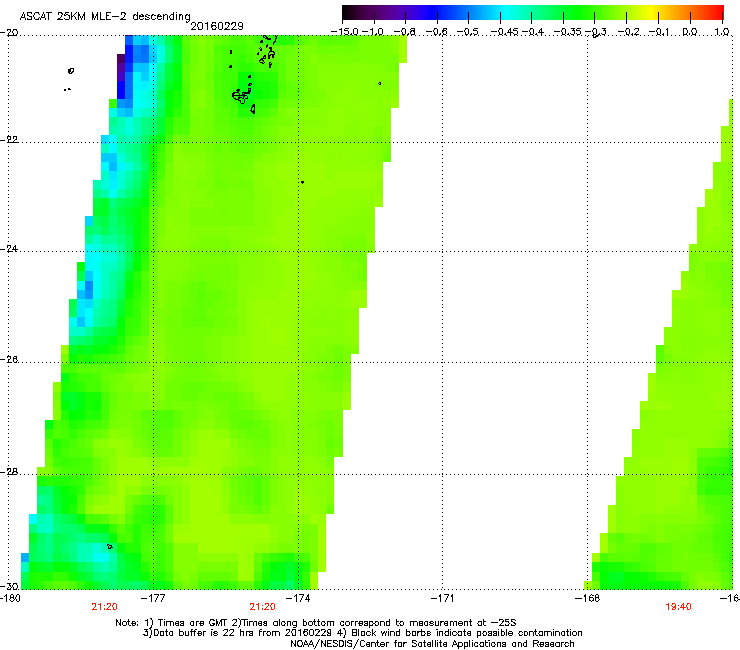Click the note line 'Times are GMT'
The image size is (740, 650).
coord(316,623)
